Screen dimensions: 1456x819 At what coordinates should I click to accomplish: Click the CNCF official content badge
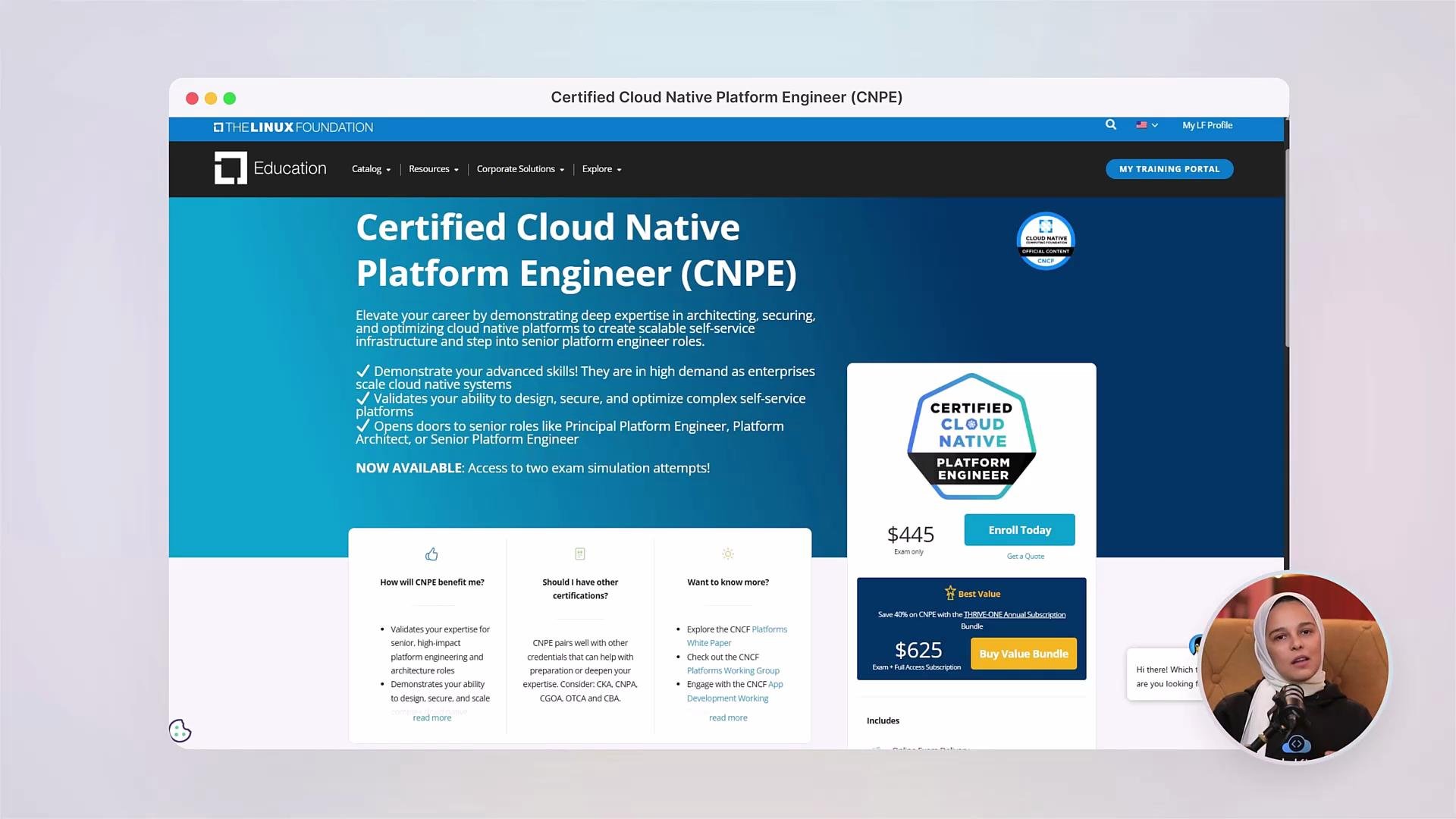pyautogui.click(x=1046, y=241)
